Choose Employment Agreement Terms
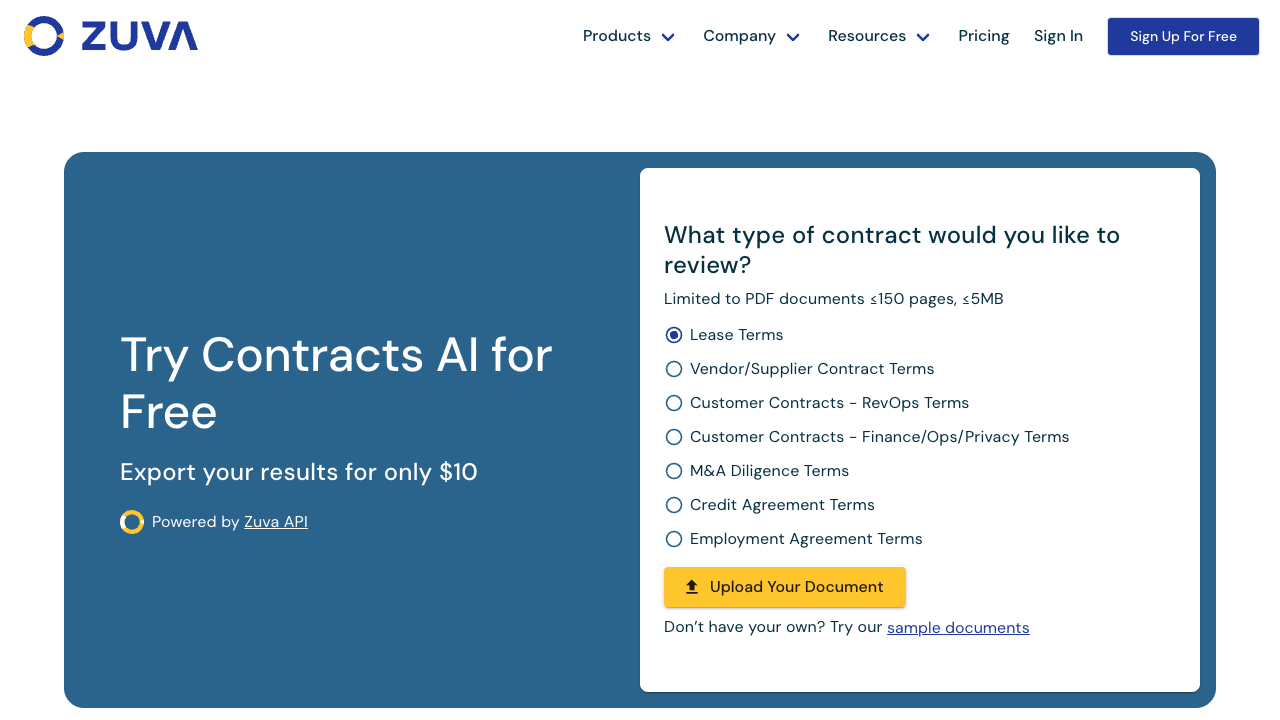 tap(673, 539)
